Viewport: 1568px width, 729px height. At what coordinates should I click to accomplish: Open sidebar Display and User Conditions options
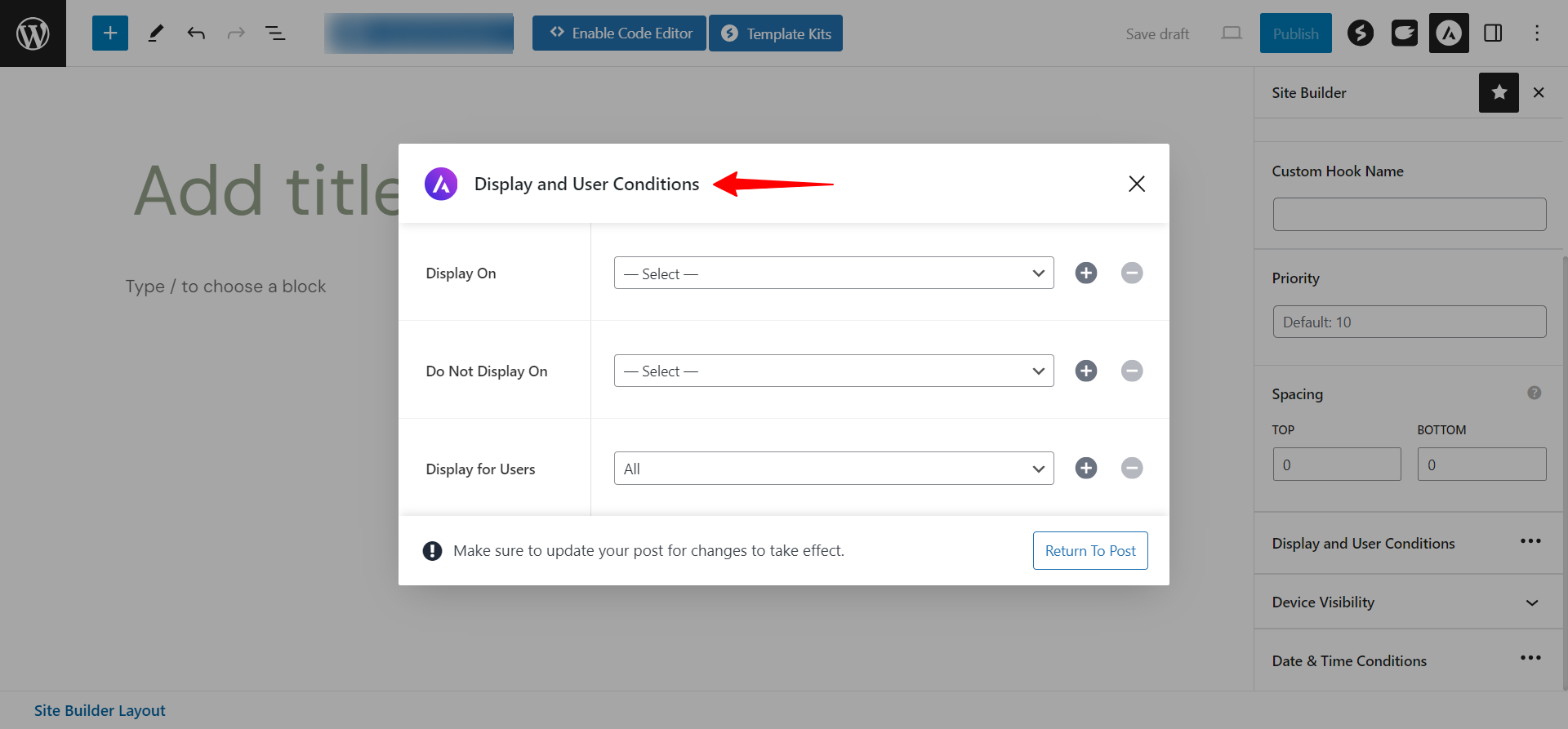coord(1530,541)
